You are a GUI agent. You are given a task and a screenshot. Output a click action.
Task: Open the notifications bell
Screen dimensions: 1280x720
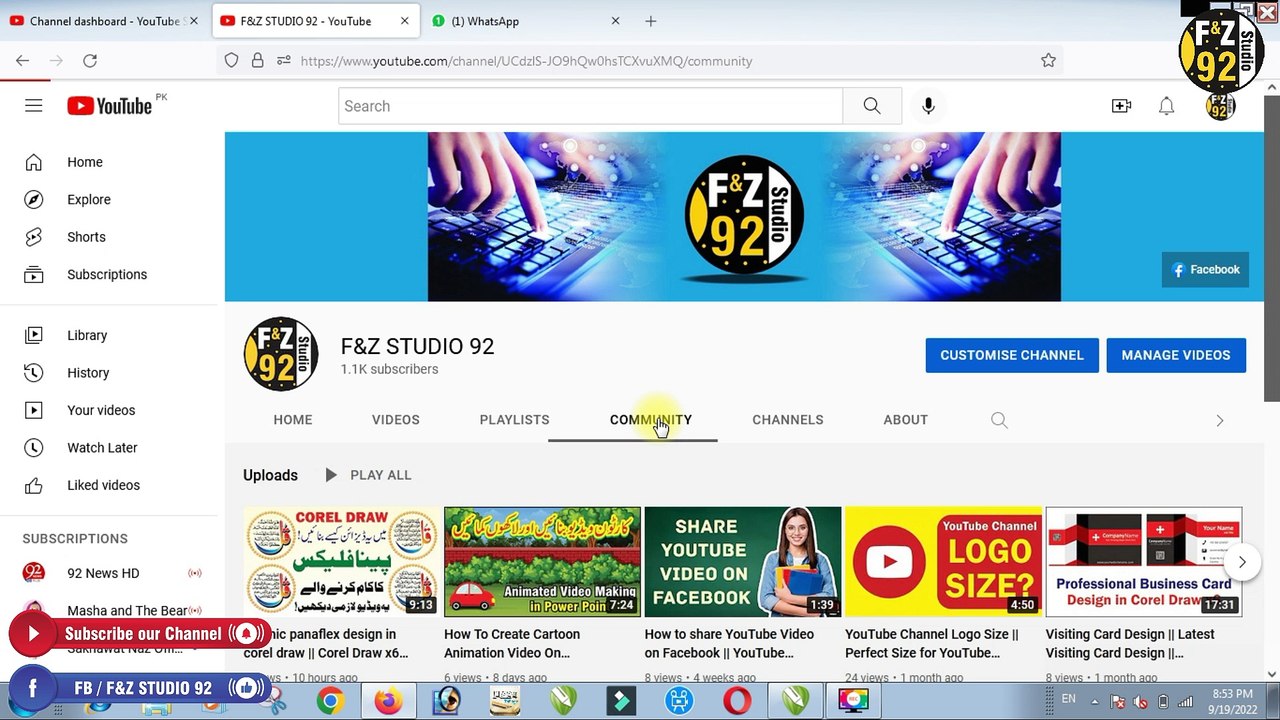[x=1166, y=106]
